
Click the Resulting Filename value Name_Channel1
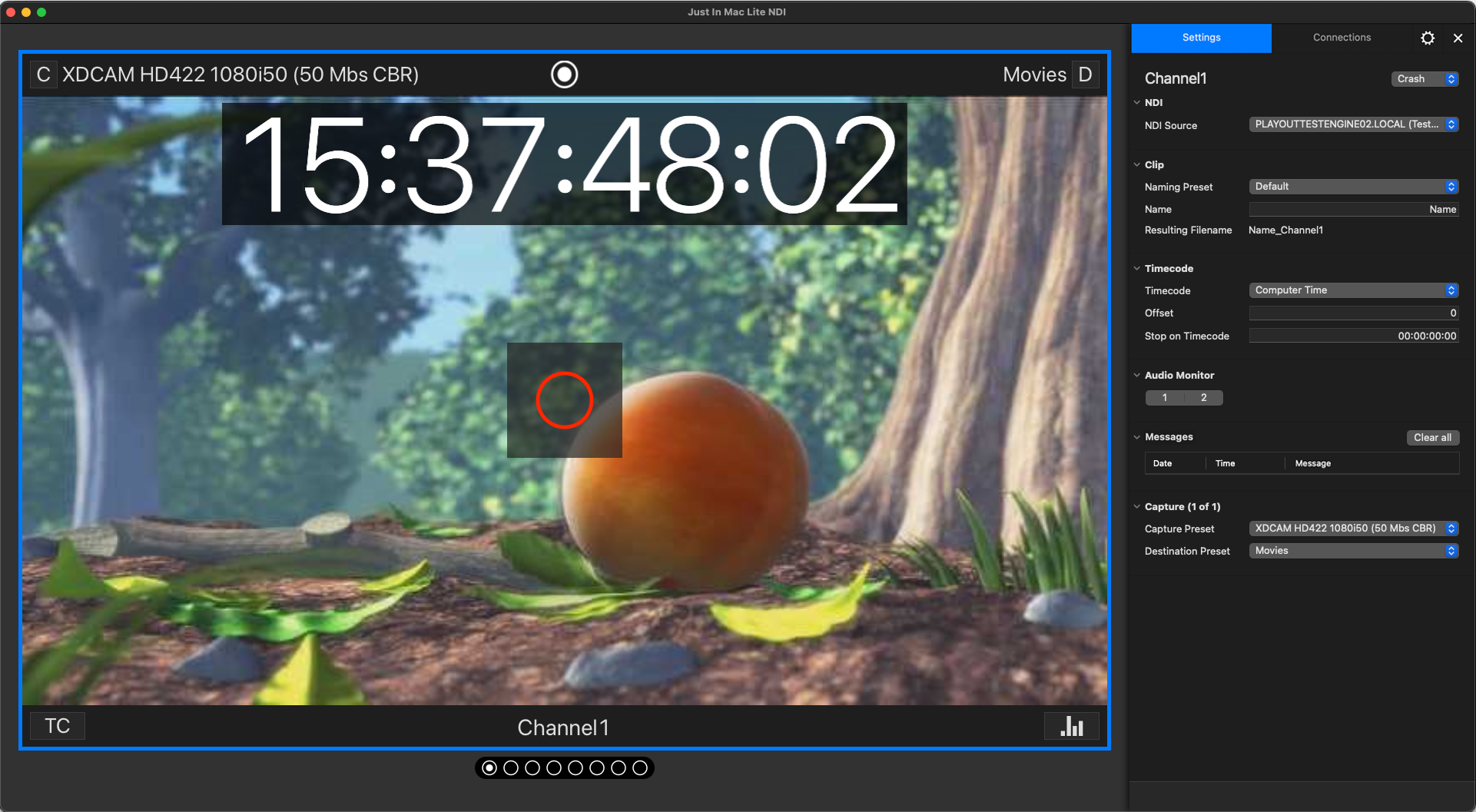coord(1285,230)
